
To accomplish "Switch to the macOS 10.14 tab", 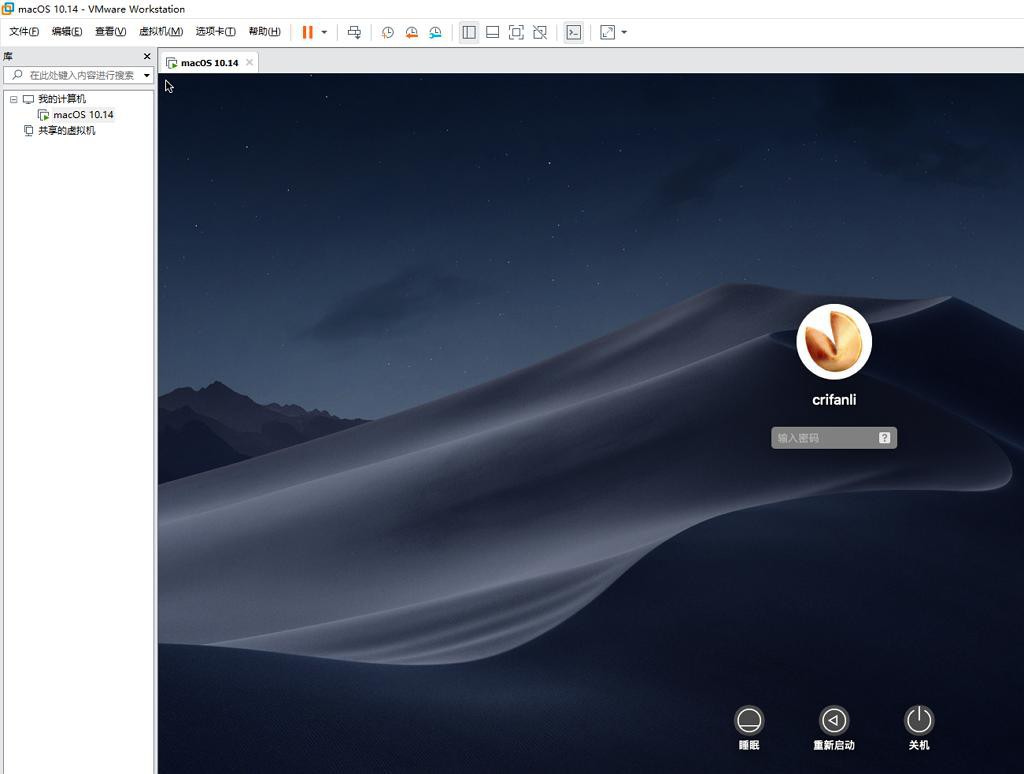I will (209, 63).
